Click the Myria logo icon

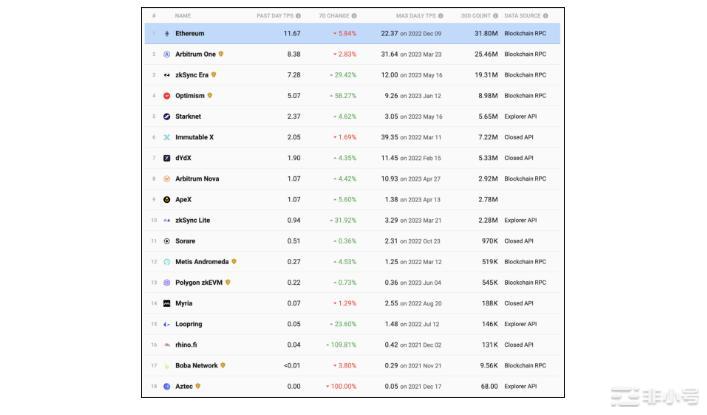[166, 303]
